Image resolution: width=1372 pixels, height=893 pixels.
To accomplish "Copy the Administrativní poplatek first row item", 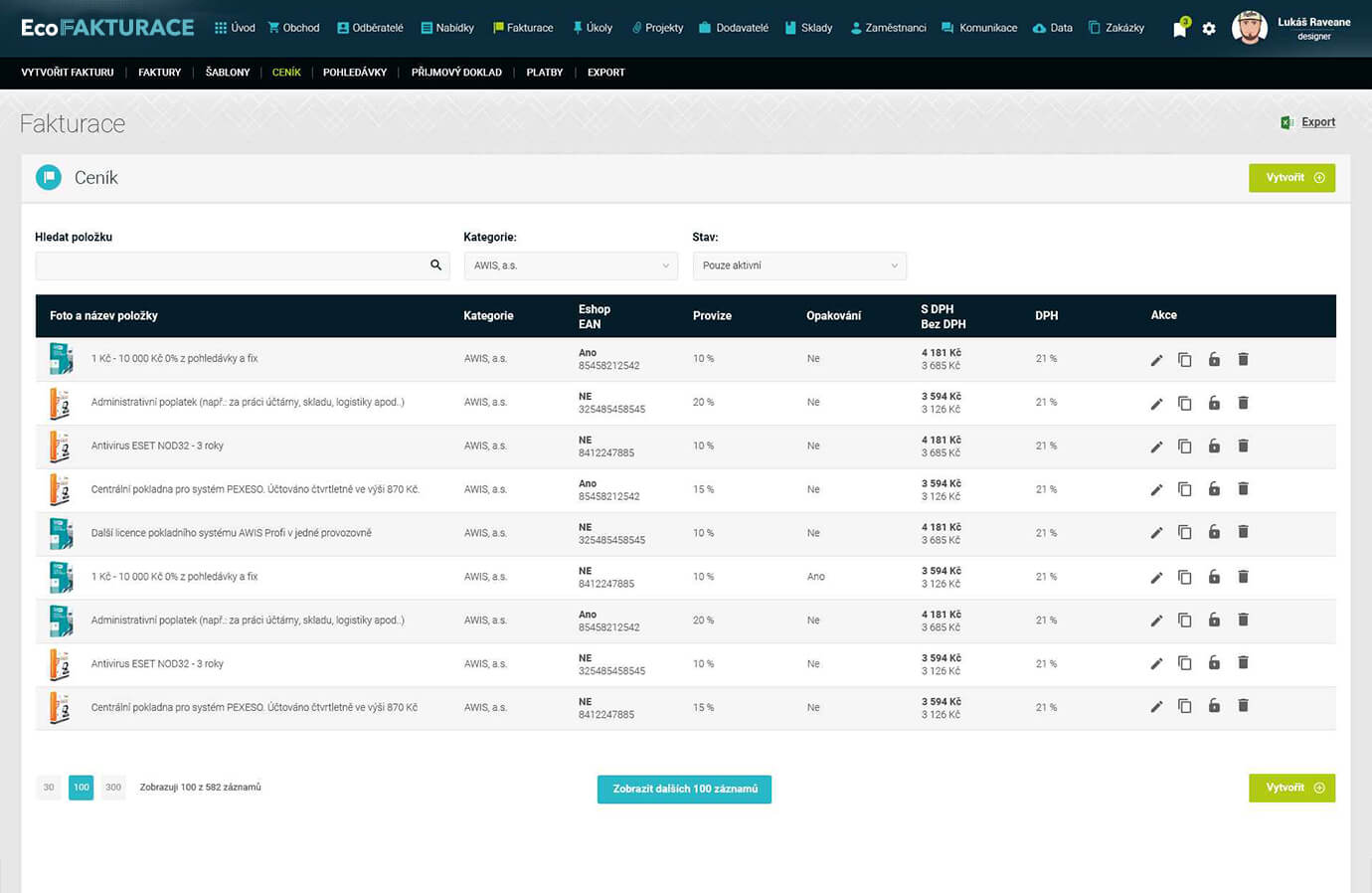I will (1184, 403).
